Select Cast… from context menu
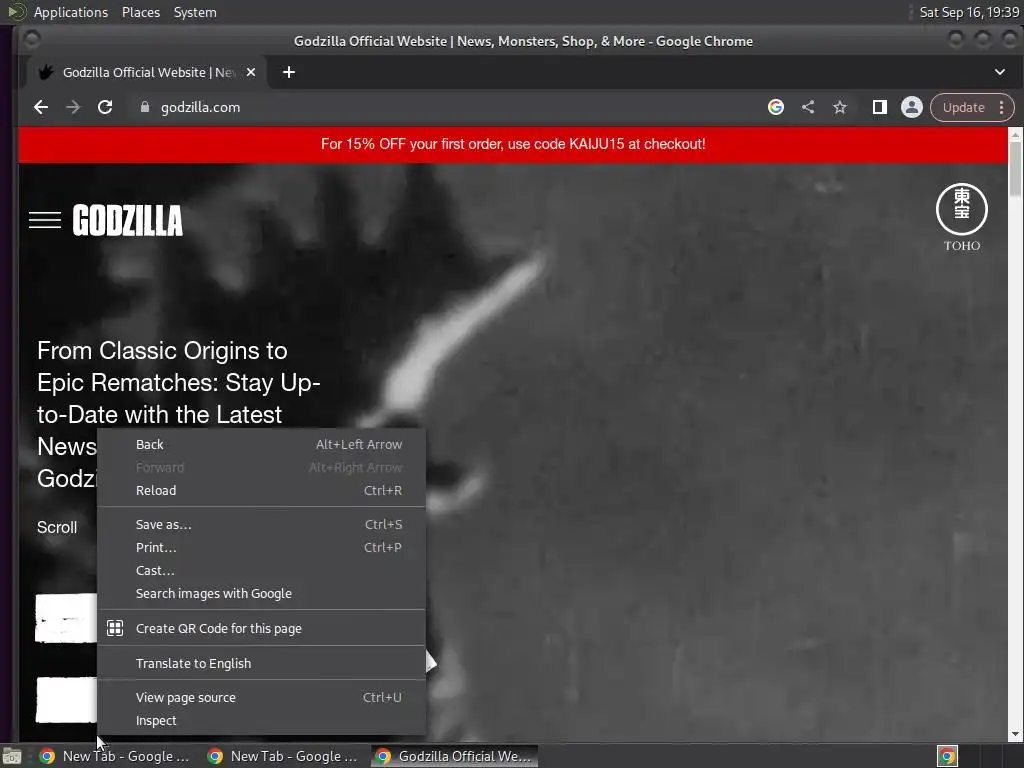The image size is (1024, 768). [x=261, y=570]
